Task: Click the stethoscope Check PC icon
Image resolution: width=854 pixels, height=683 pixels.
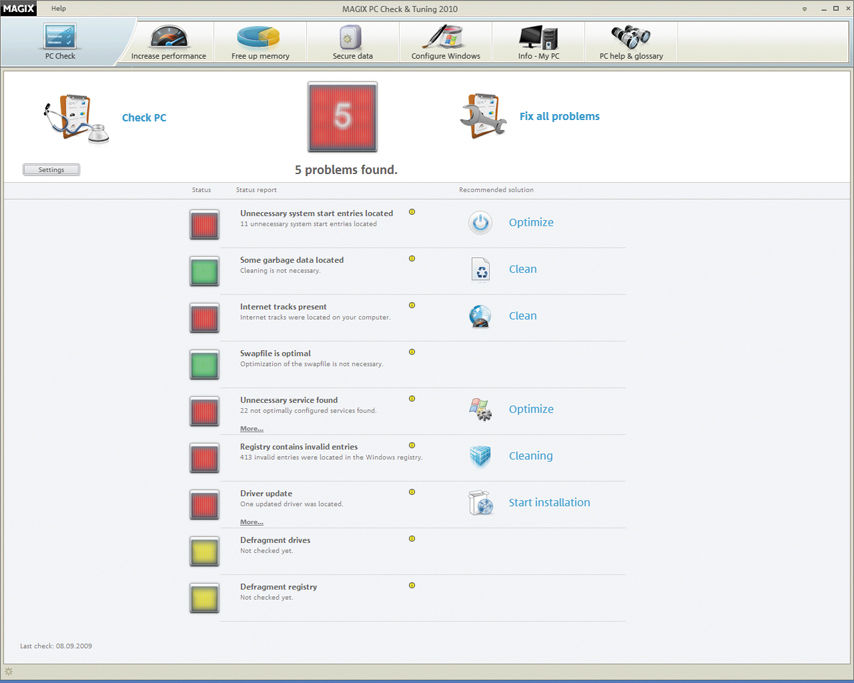Action: [x=76, y=118]
